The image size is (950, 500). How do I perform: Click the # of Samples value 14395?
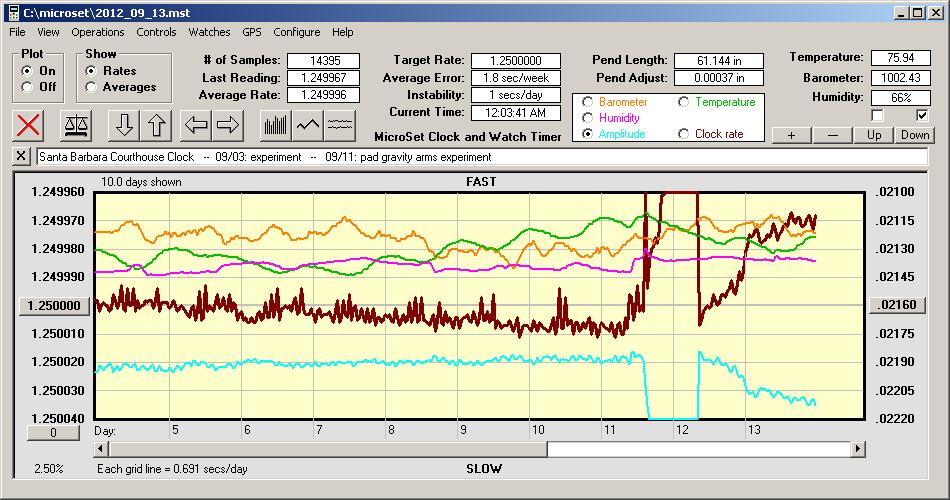pyautogui.click(x=324, y=61)
